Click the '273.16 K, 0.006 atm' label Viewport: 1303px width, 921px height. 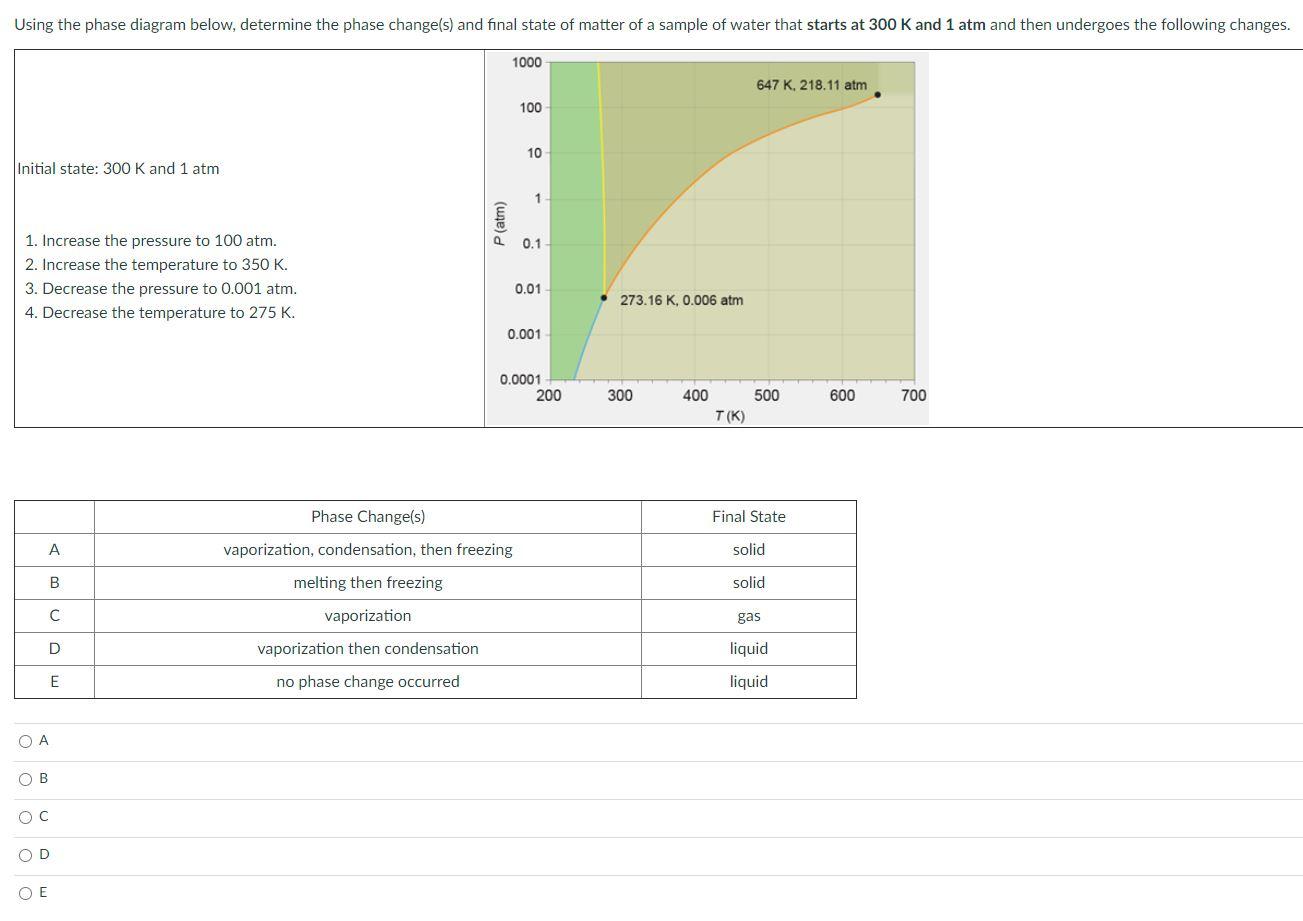pos(681,300)
